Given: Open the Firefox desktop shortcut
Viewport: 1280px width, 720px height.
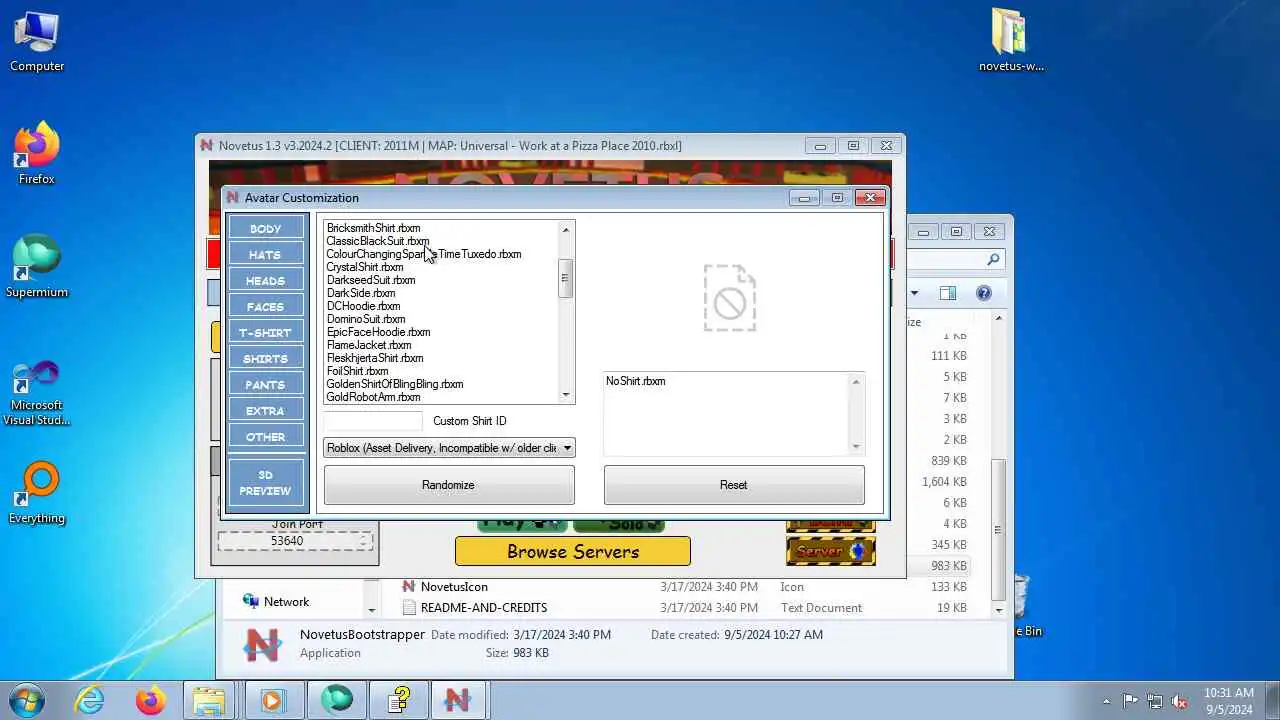Looking at the screenshot, I should 37,153.
